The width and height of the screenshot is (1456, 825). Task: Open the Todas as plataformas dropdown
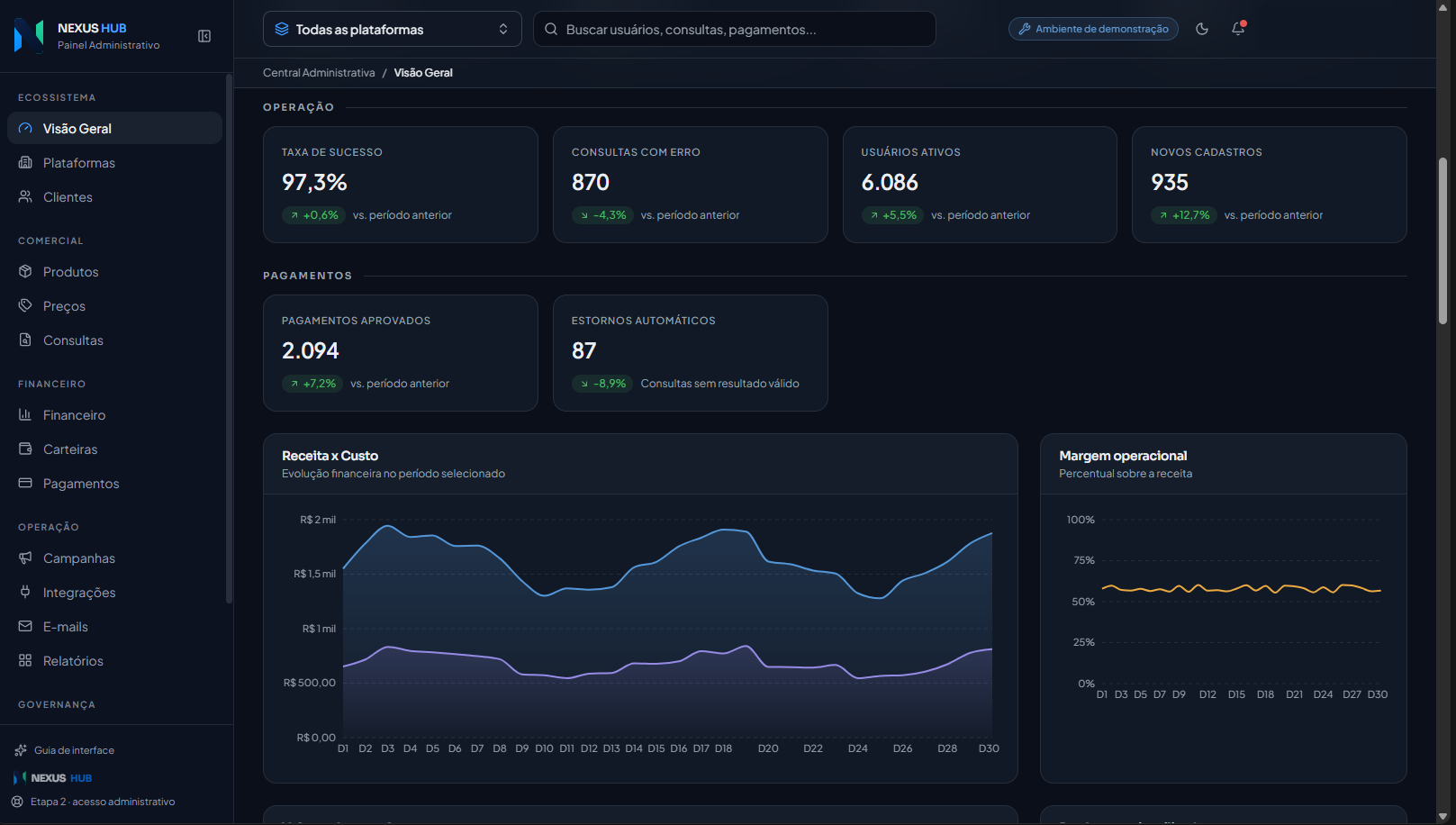tap(393, 29)
